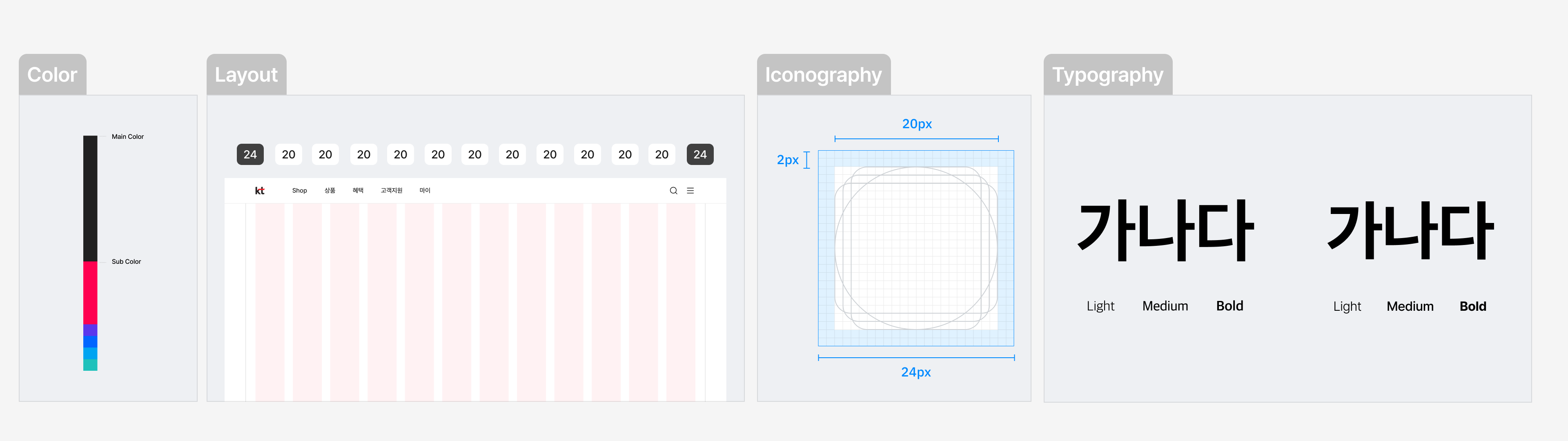
Task: Open the 상품 menu item
Action: pos(329,191)
